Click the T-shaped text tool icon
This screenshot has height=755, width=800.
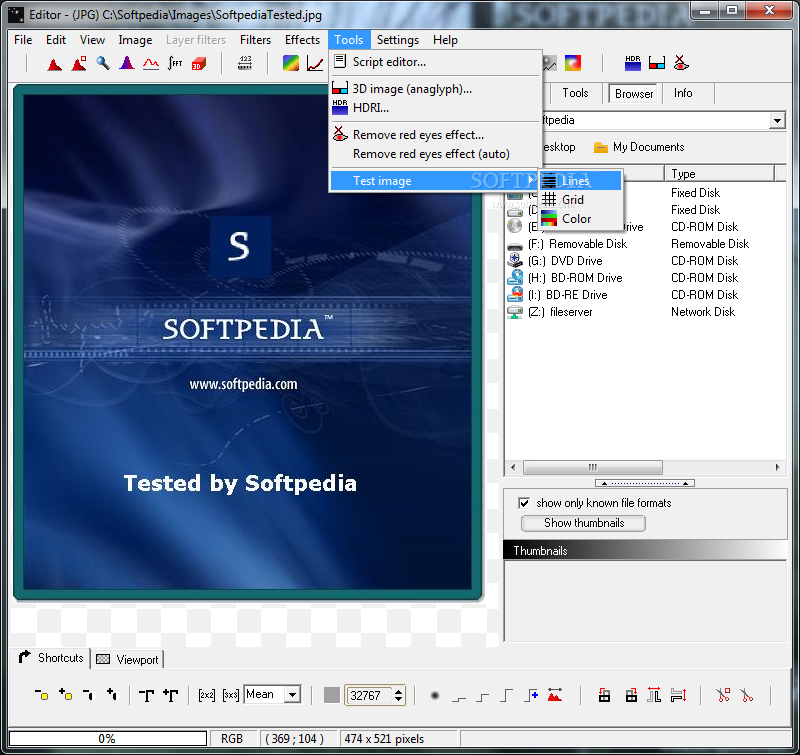click(x=146, y=695)
